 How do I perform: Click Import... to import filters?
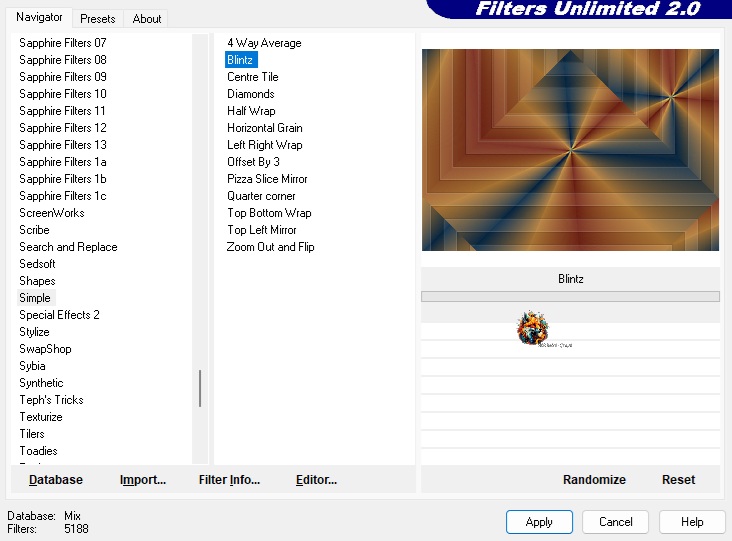[x=143, y=479]
